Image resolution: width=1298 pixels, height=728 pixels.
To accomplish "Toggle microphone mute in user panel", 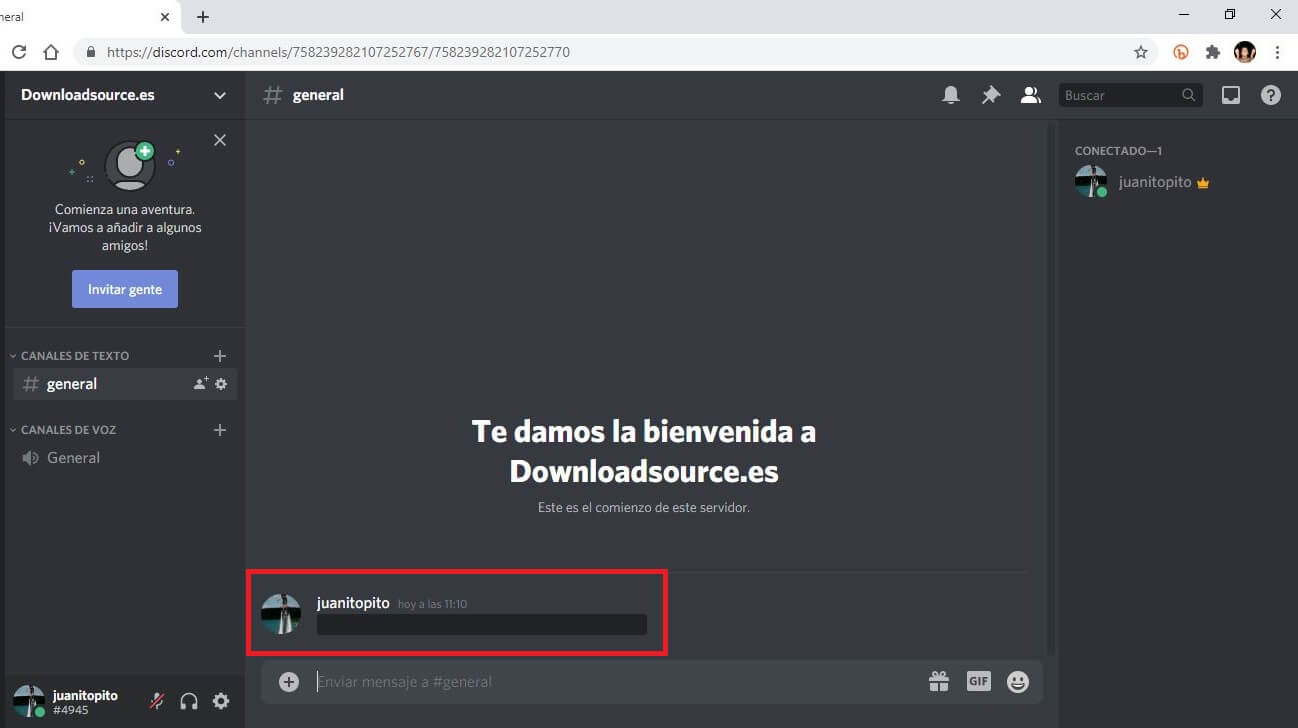I will tap(157, 701).
